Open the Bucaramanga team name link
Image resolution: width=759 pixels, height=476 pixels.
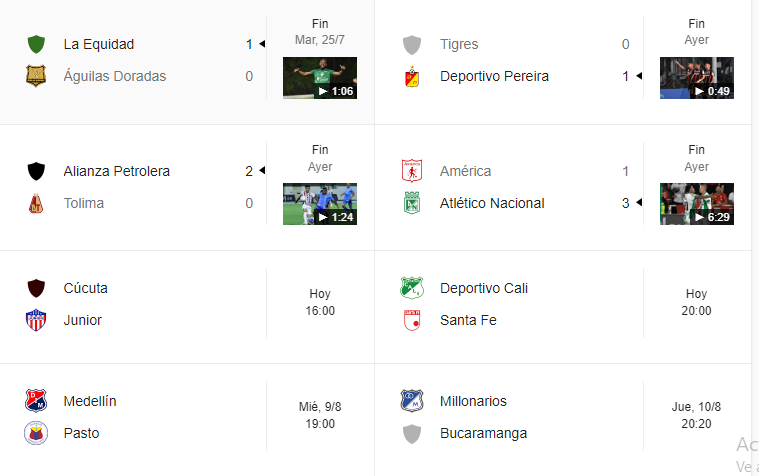click(483, 433)
